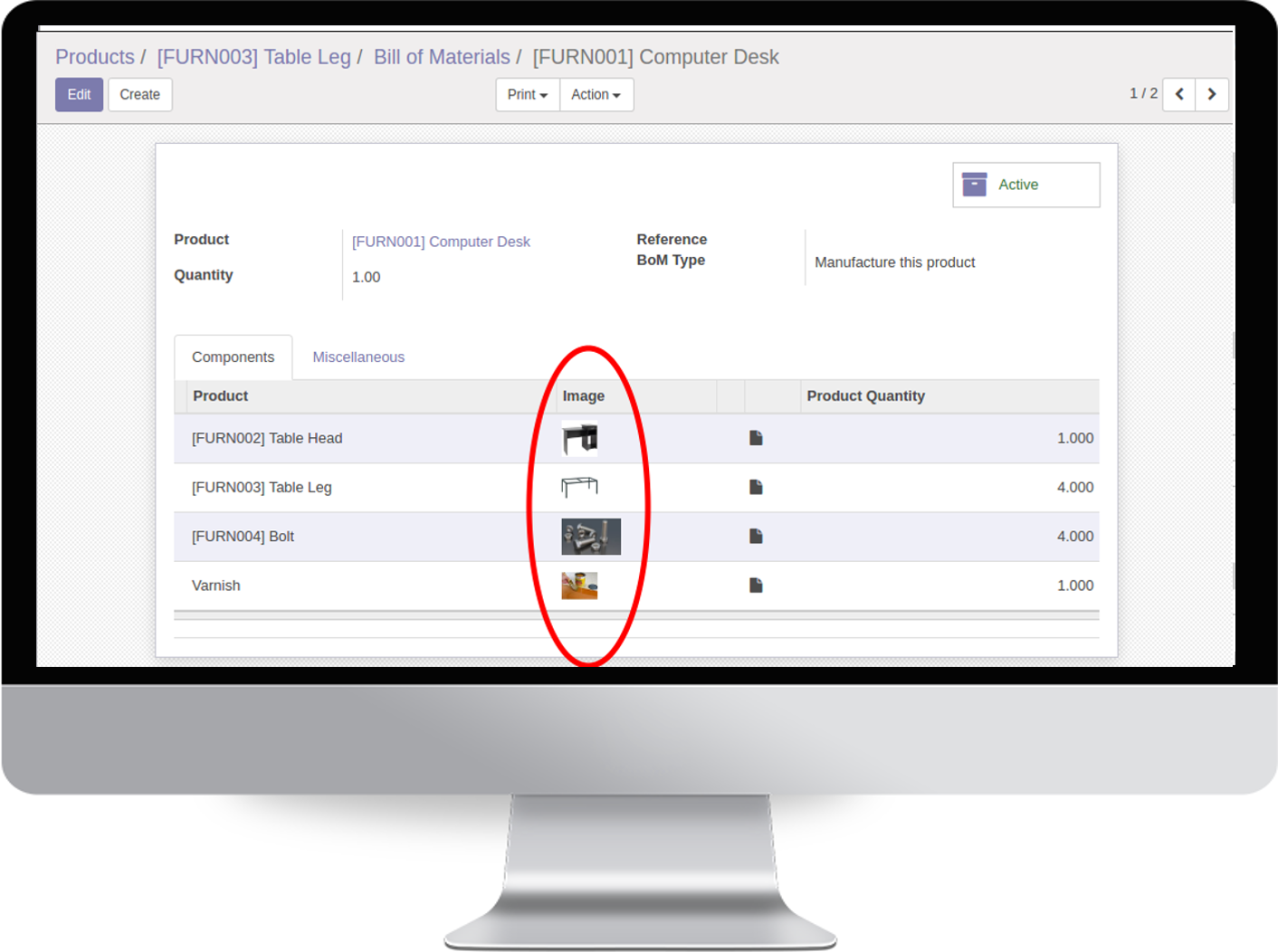Screen dimensions: 1278x952
Task: Open the Print dropdown
Action: (x=527, y=94)
